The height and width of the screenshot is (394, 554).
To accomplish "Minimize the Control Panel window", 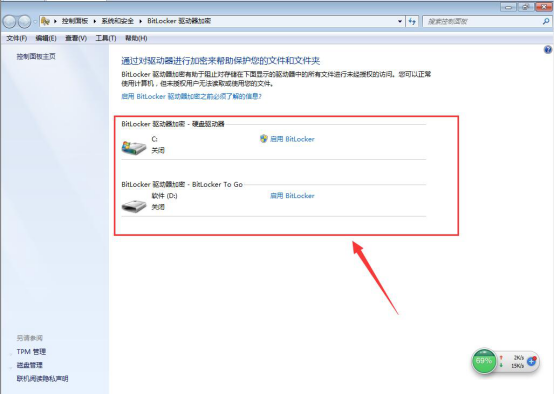I will 508,7.
